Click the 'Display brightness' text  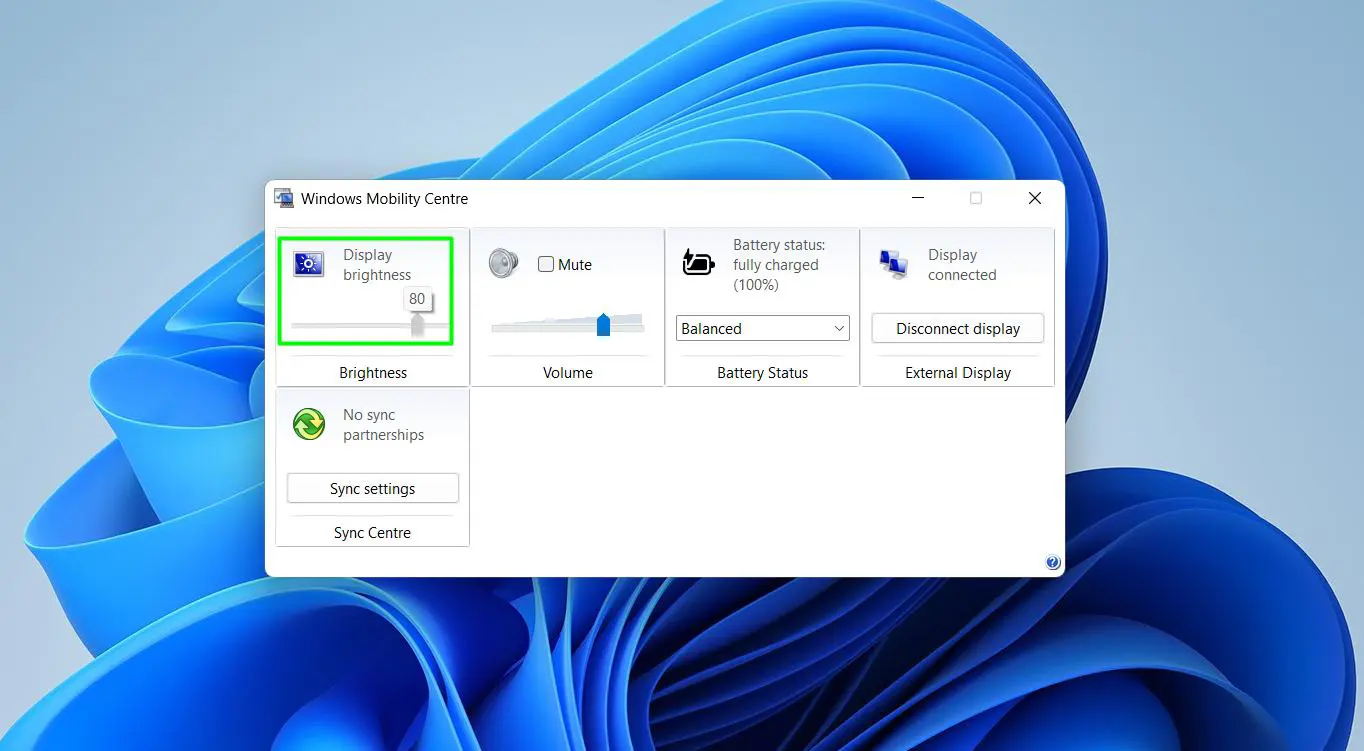coord(377,265)
